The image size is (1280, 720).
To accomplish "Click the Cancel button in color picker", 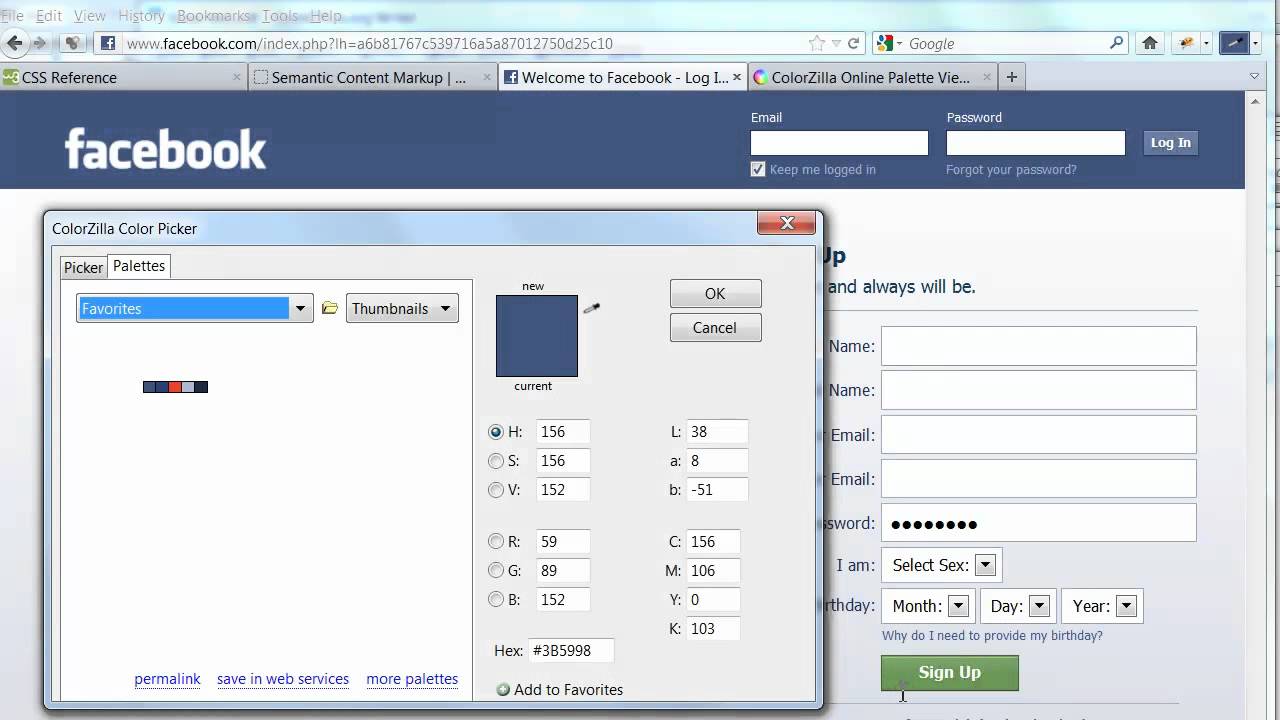I will [715, 327].
